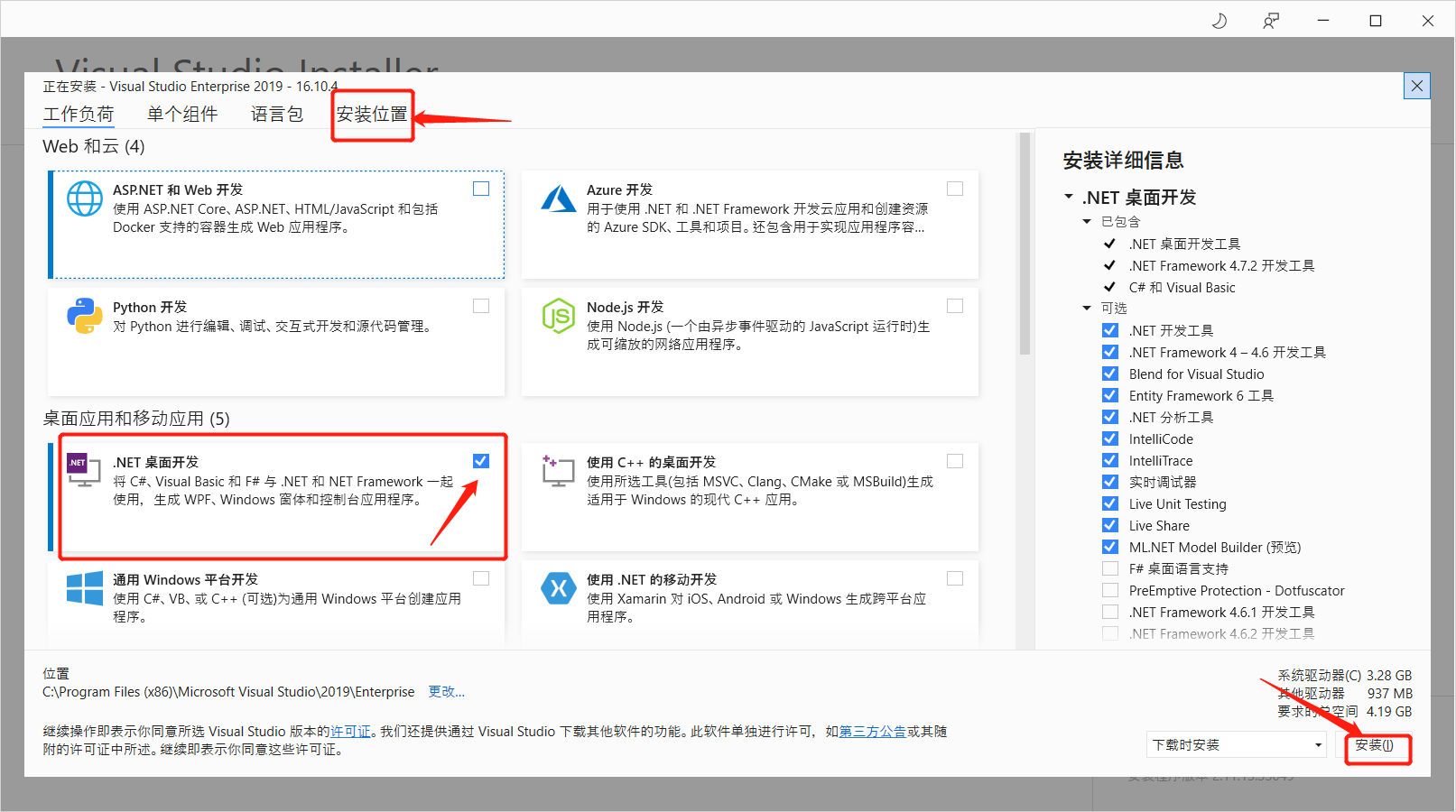Click the 安装 install button
Screen dimensions: 1456x812
tap(1375, 745)
